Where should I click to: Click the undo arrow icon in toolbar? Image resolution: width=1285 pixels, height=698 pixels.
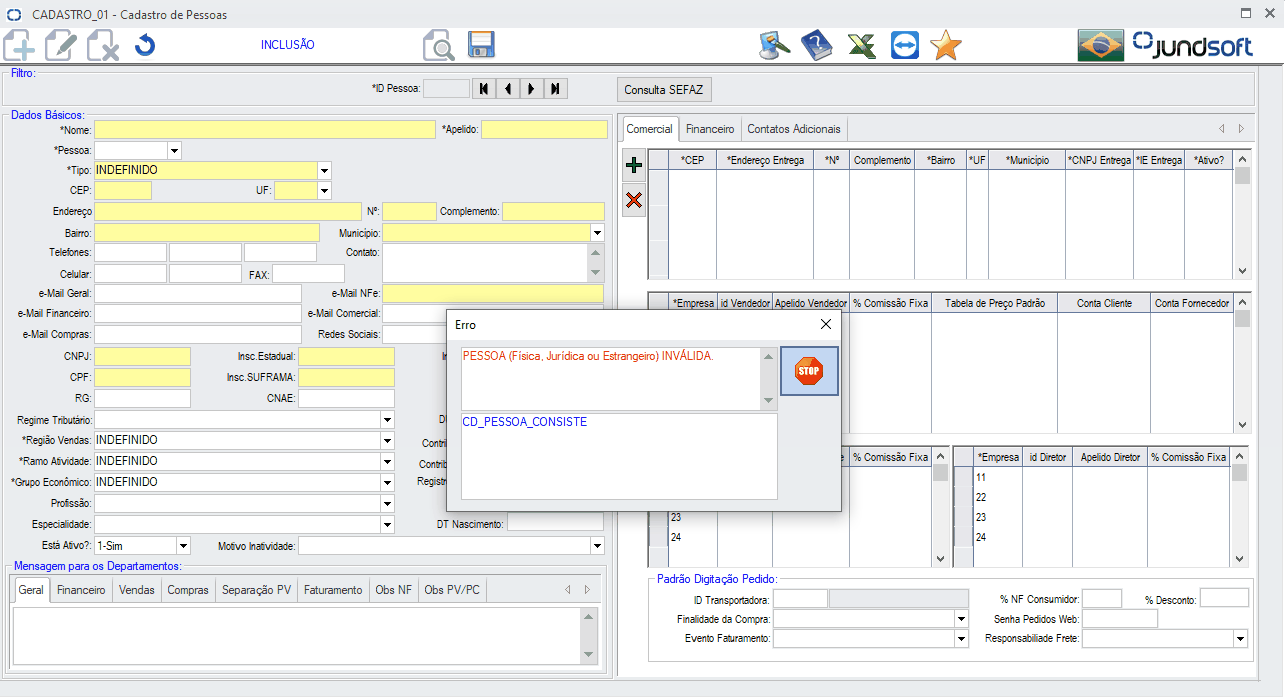tap(145, 45)
